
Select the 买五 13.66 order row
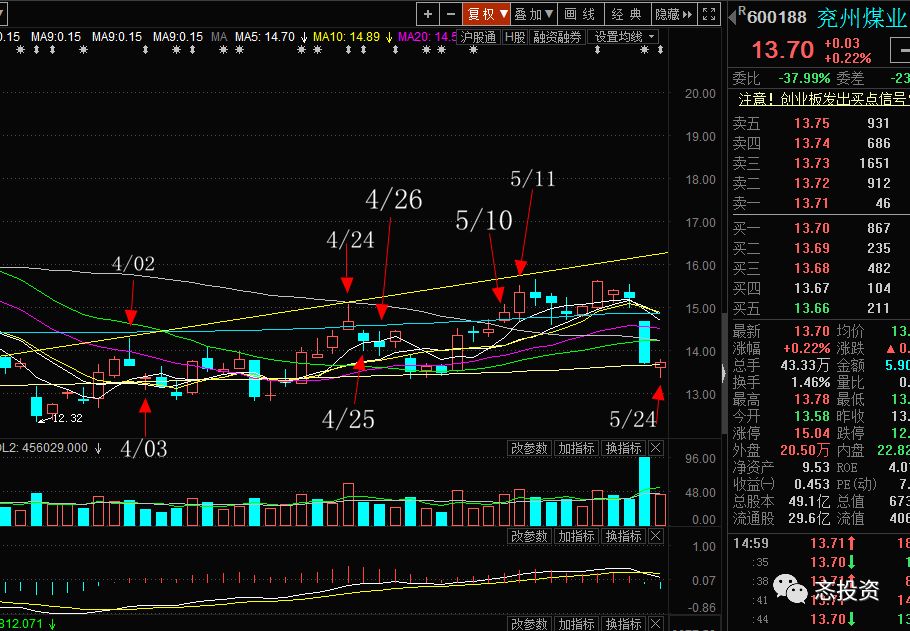818,308
